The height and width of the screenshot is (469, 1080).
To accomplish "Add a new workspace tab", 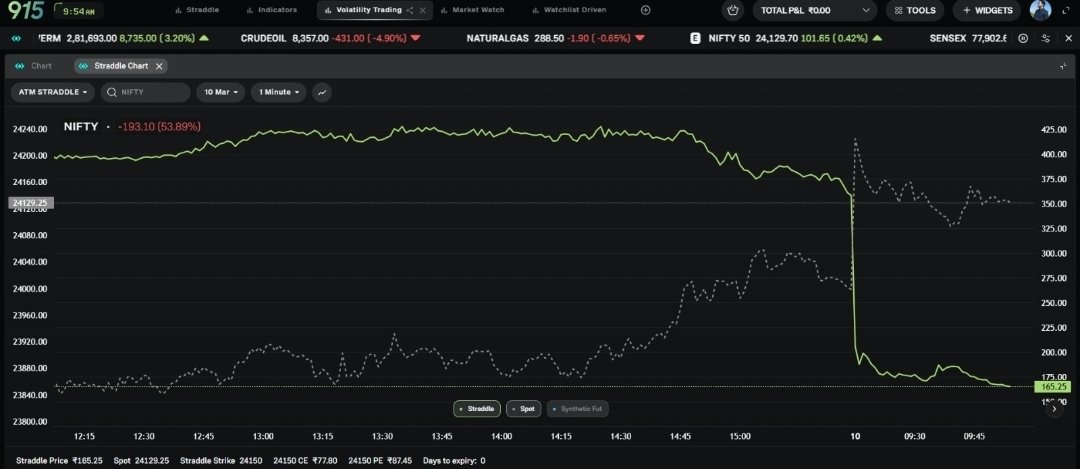I will coord(645,10).
